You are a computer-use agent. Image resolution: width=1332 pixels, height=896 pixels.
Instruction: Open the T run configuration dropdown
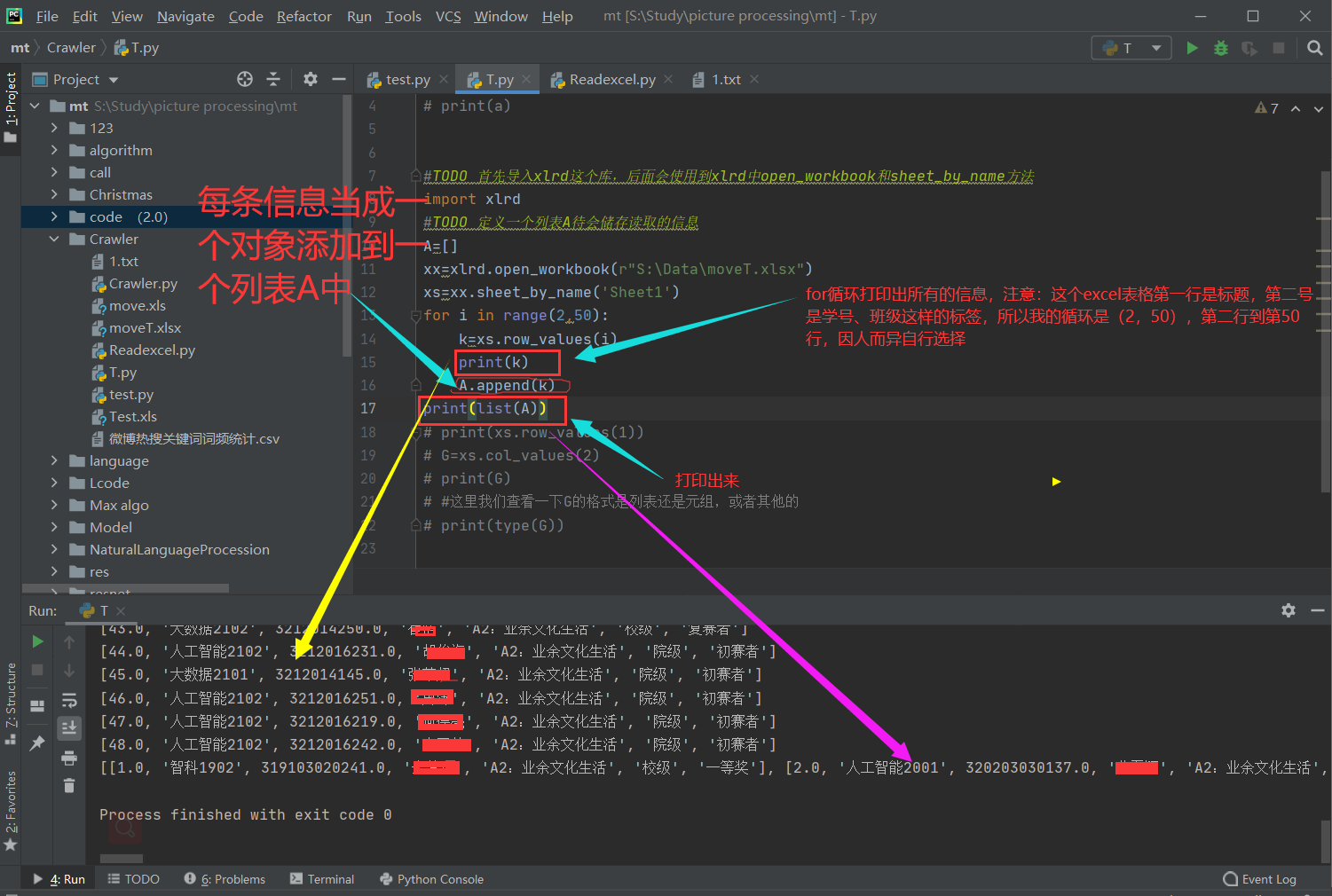pos(1131,48)
